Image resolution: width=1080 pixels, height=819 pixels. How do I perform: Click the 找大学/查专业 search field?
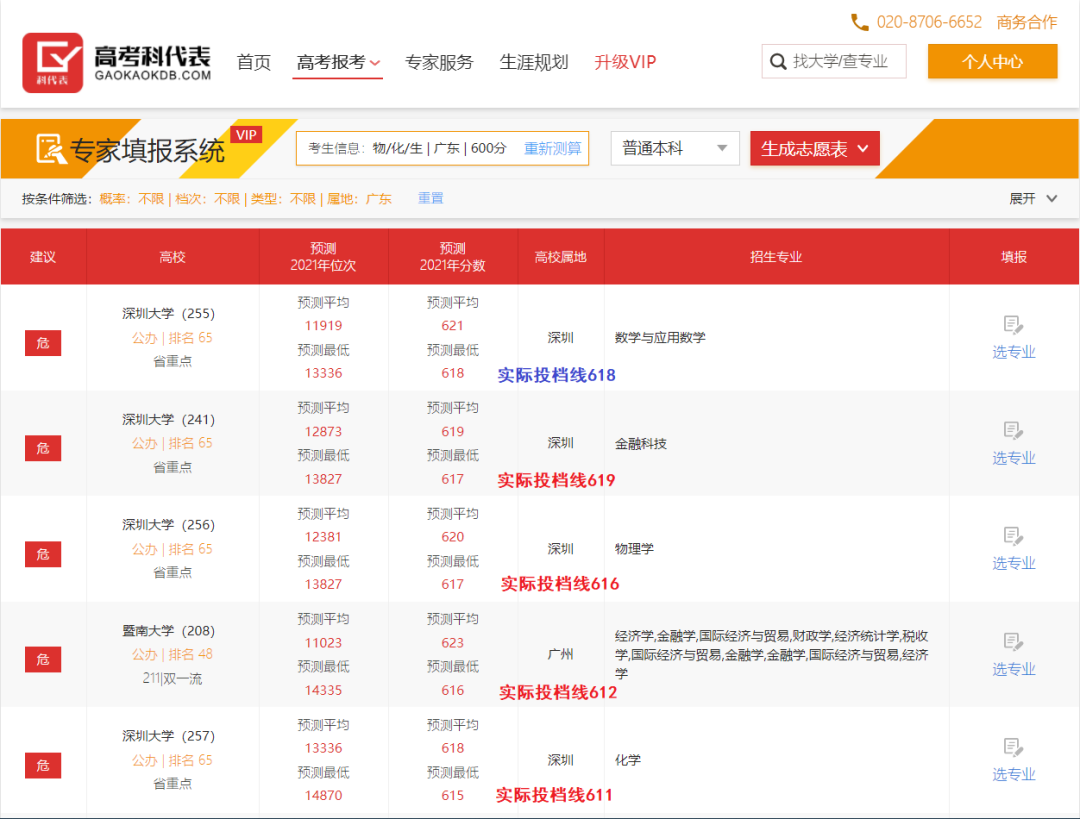pyautogui.click(x=834, y=61)
